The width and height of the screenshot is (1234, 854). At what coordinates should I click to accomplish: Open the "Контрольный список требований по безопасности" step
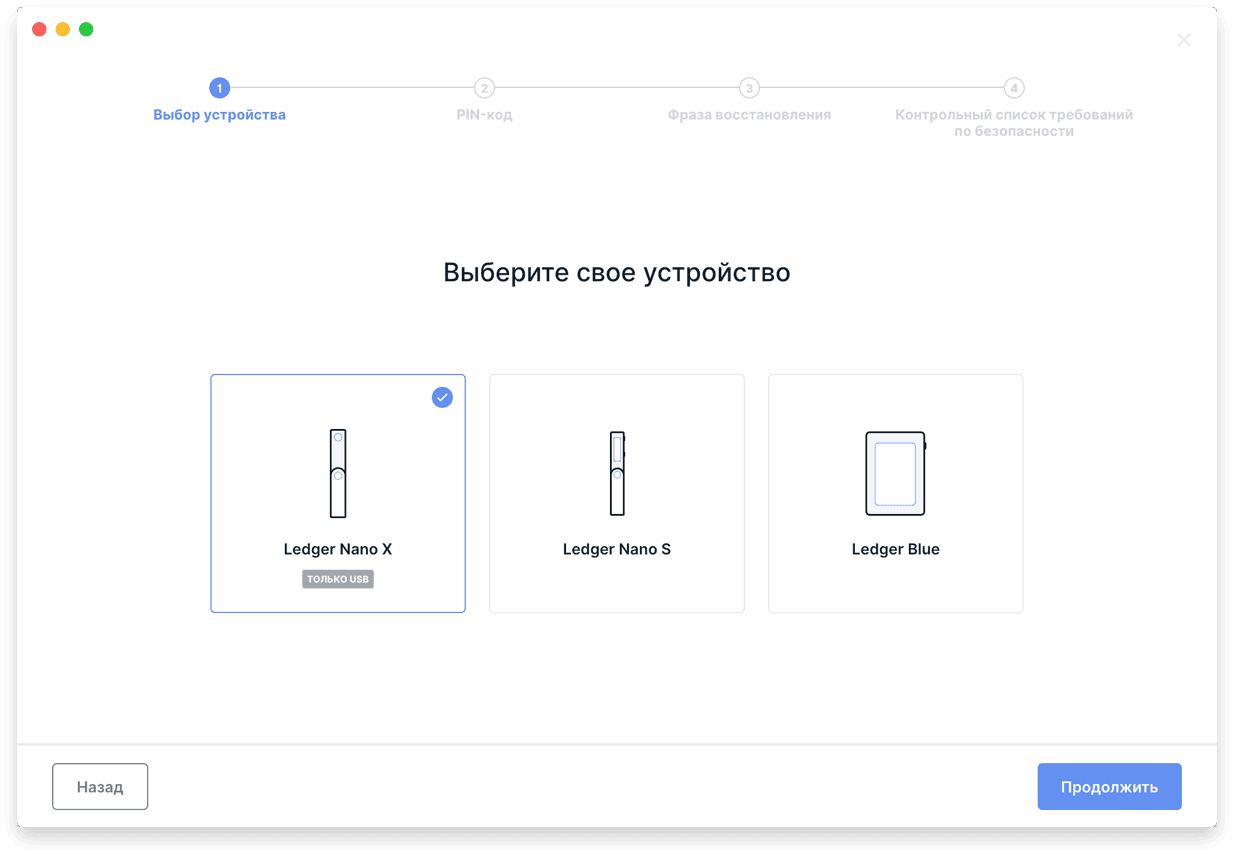click(x=1014, y=123)
